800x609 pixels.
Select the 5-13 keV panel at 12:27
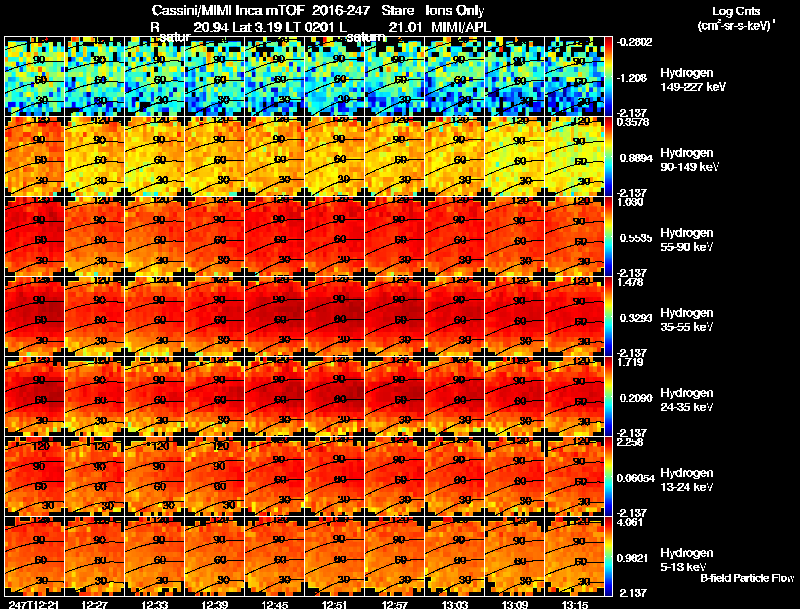(x=95, y=556)
